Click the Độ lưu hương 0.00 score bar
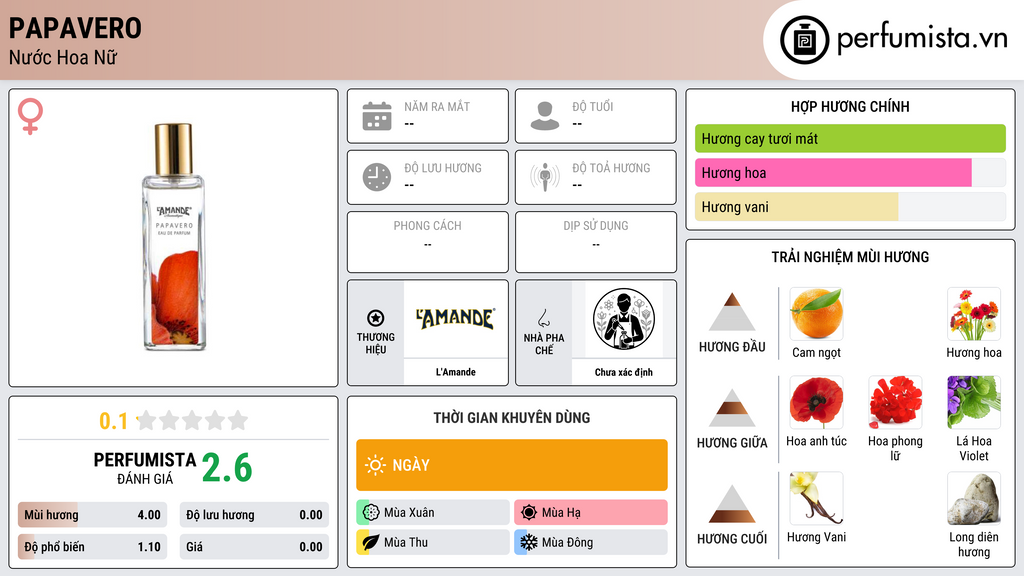 pyautogui.click(x=254, y=515)
